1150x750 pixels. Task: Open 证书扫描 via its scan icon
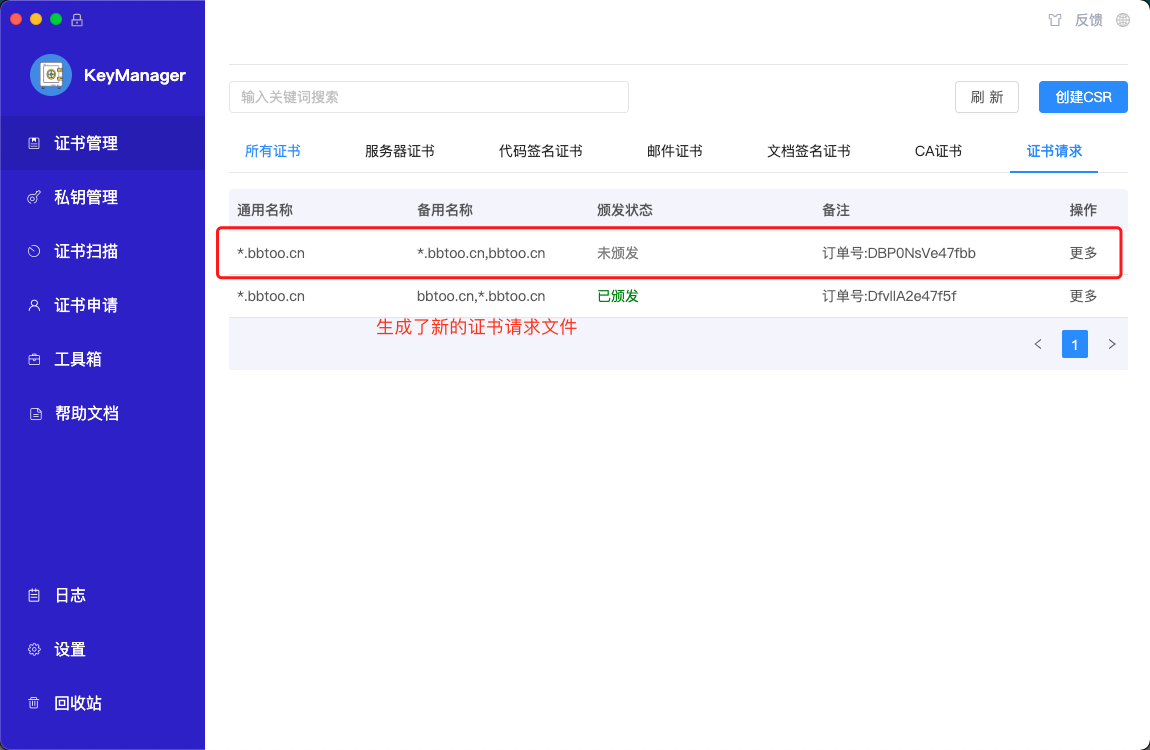(34, 252)
